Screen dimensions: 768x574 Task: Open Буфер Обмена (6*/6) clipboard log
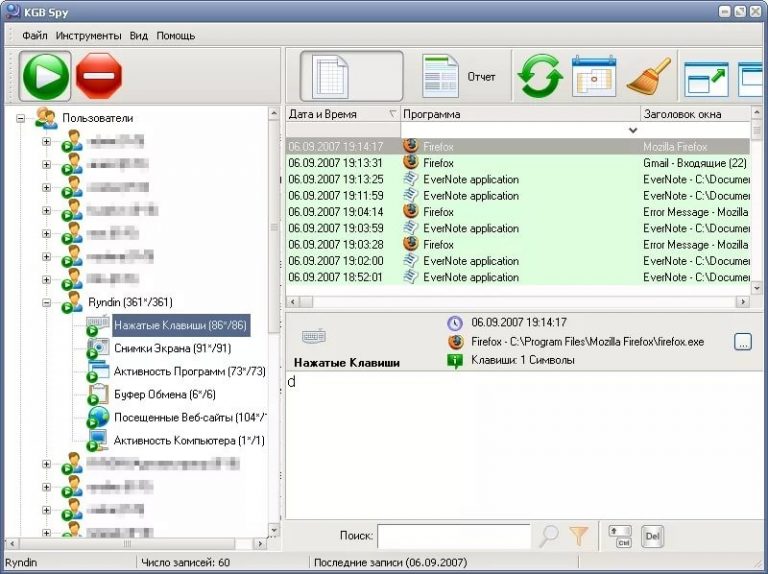165,394
